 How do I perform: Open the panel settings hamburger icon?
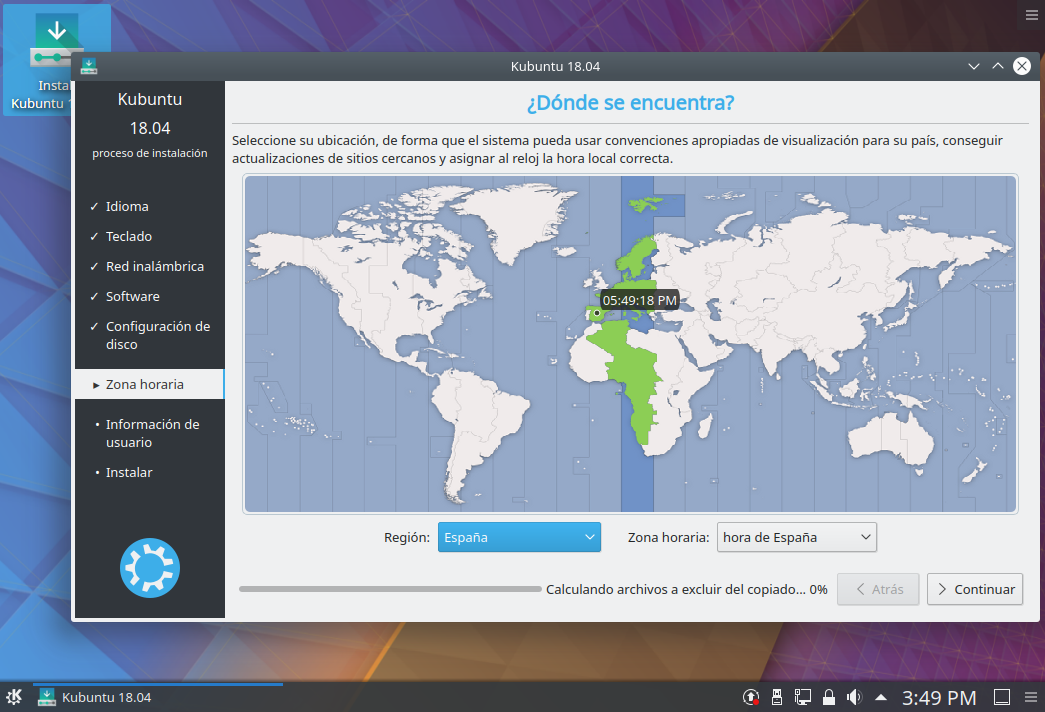(x=1031, y=697)
